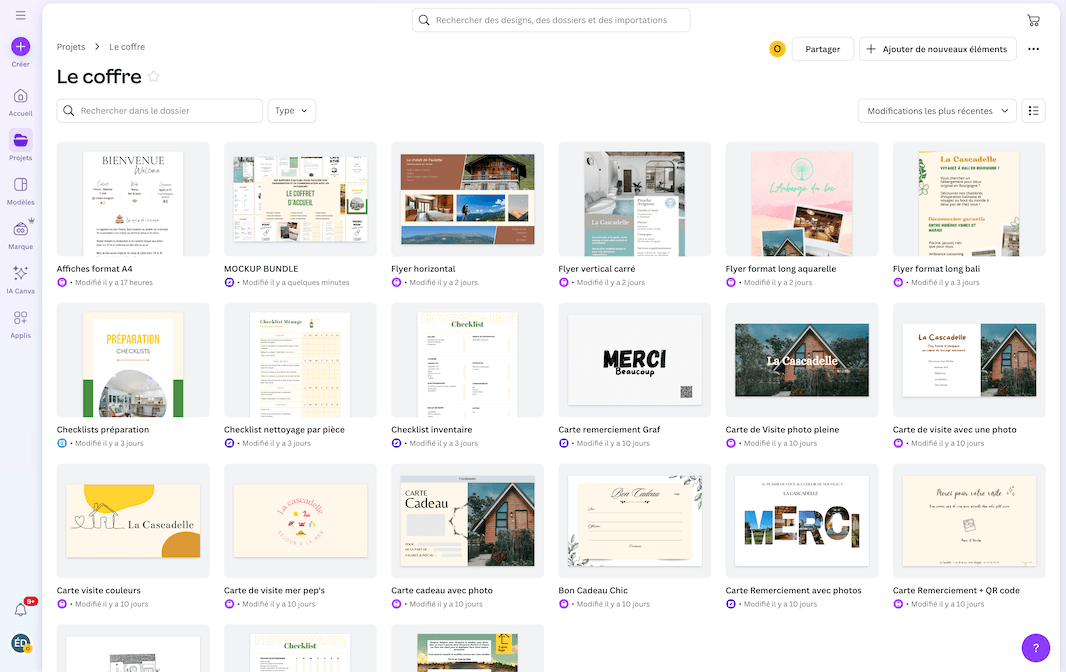
Task: Toggle list view layout
Action: coord(1033,111)
